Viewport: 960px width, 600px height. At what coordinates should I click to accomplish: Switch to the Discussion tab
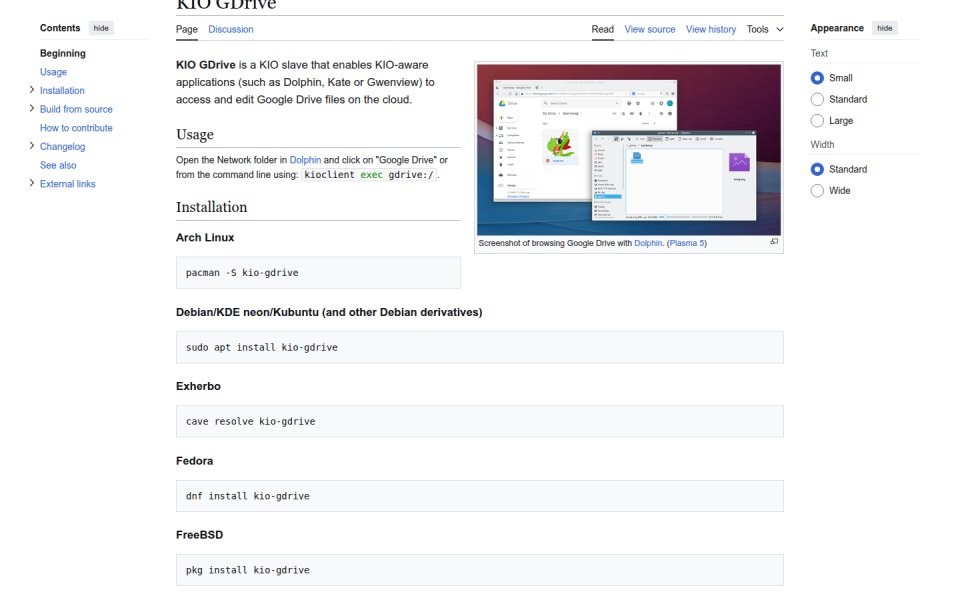[x=231, y=29]
